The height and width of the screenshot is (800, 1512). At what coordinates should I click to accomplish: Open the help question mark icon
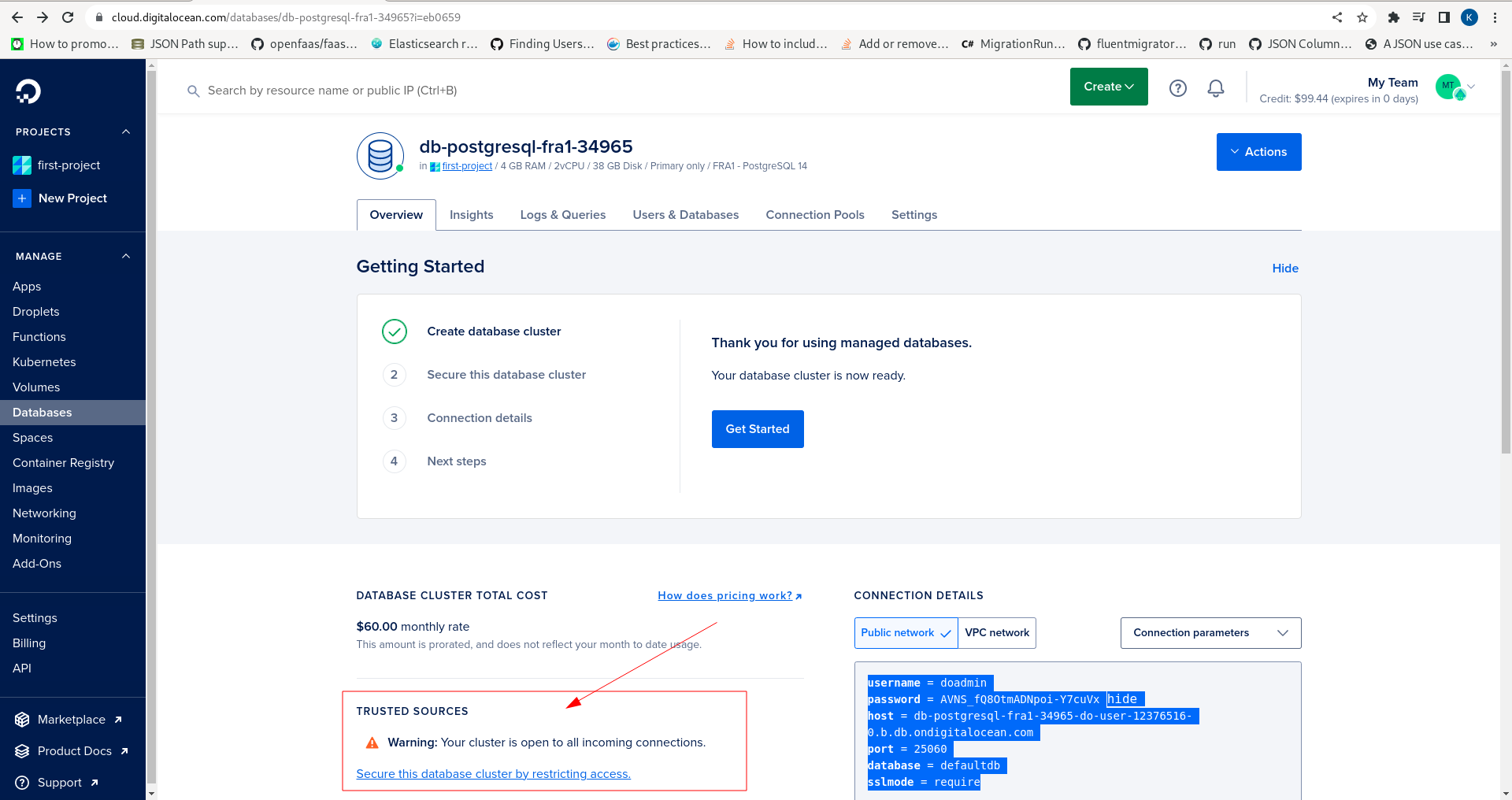(1178, 88)
